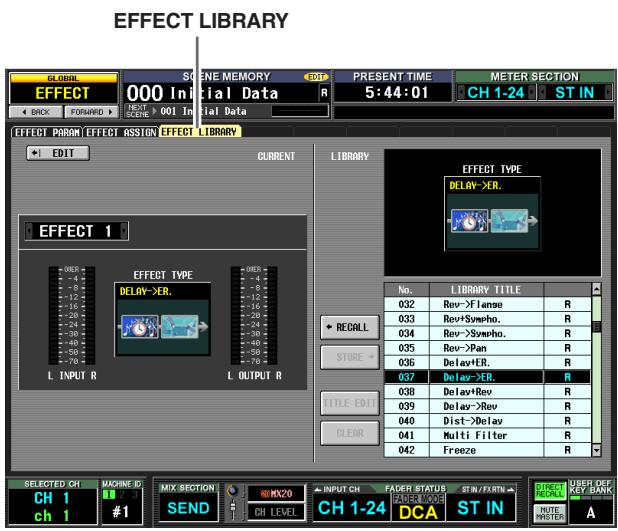Click the No. column header
Image resolution: width=618 pixels, height=531 pixels.
pyautogui.click(x=406, y=290)
